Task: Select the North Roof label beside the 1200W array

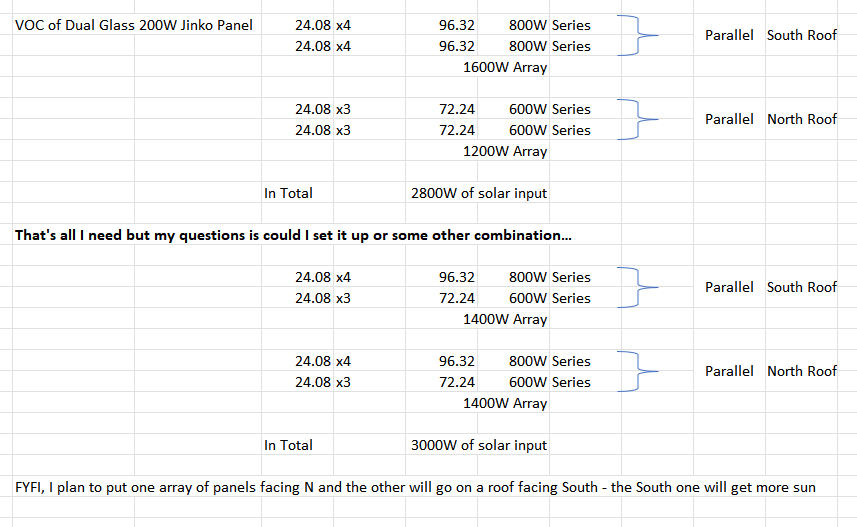Action: click(x=801, y=119)
